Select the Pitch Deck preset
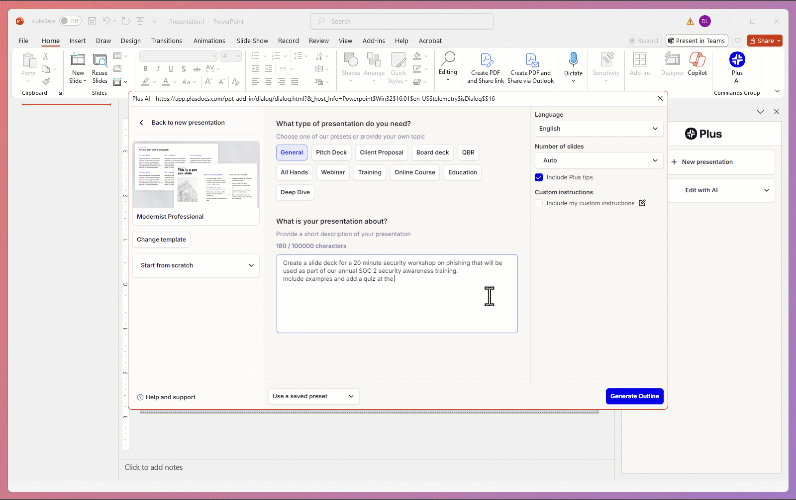The image size is (796, 500). (x=331, y=153)
